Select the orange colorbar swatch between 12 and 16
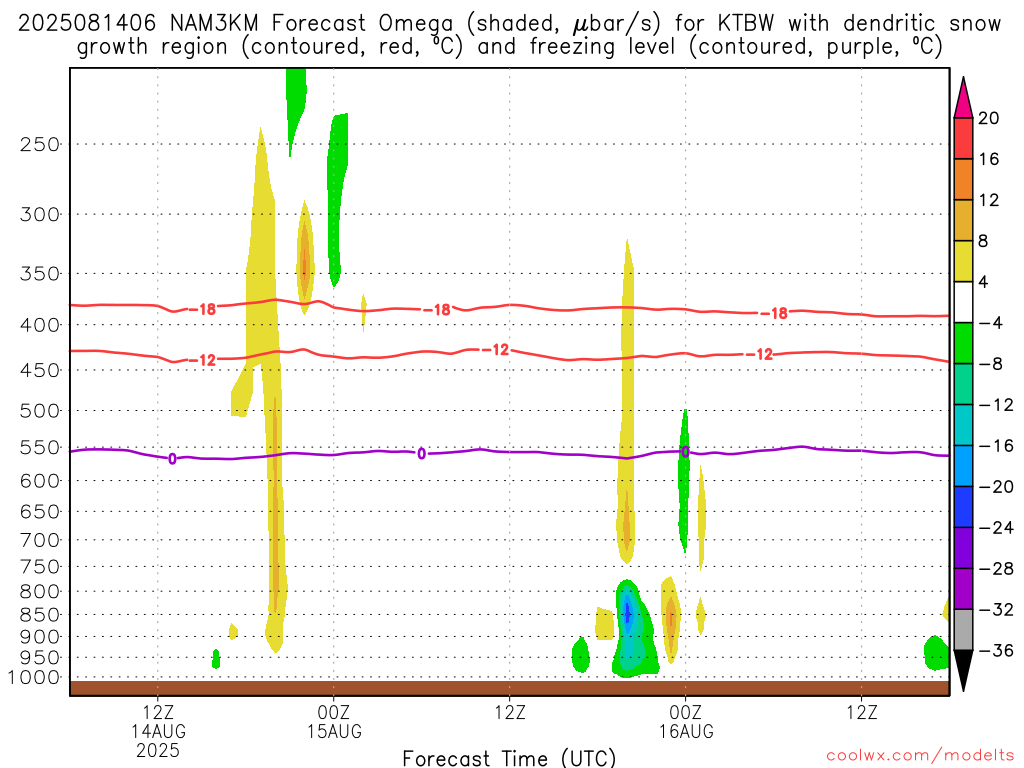 pyautogui.click(x=963, y=180)
